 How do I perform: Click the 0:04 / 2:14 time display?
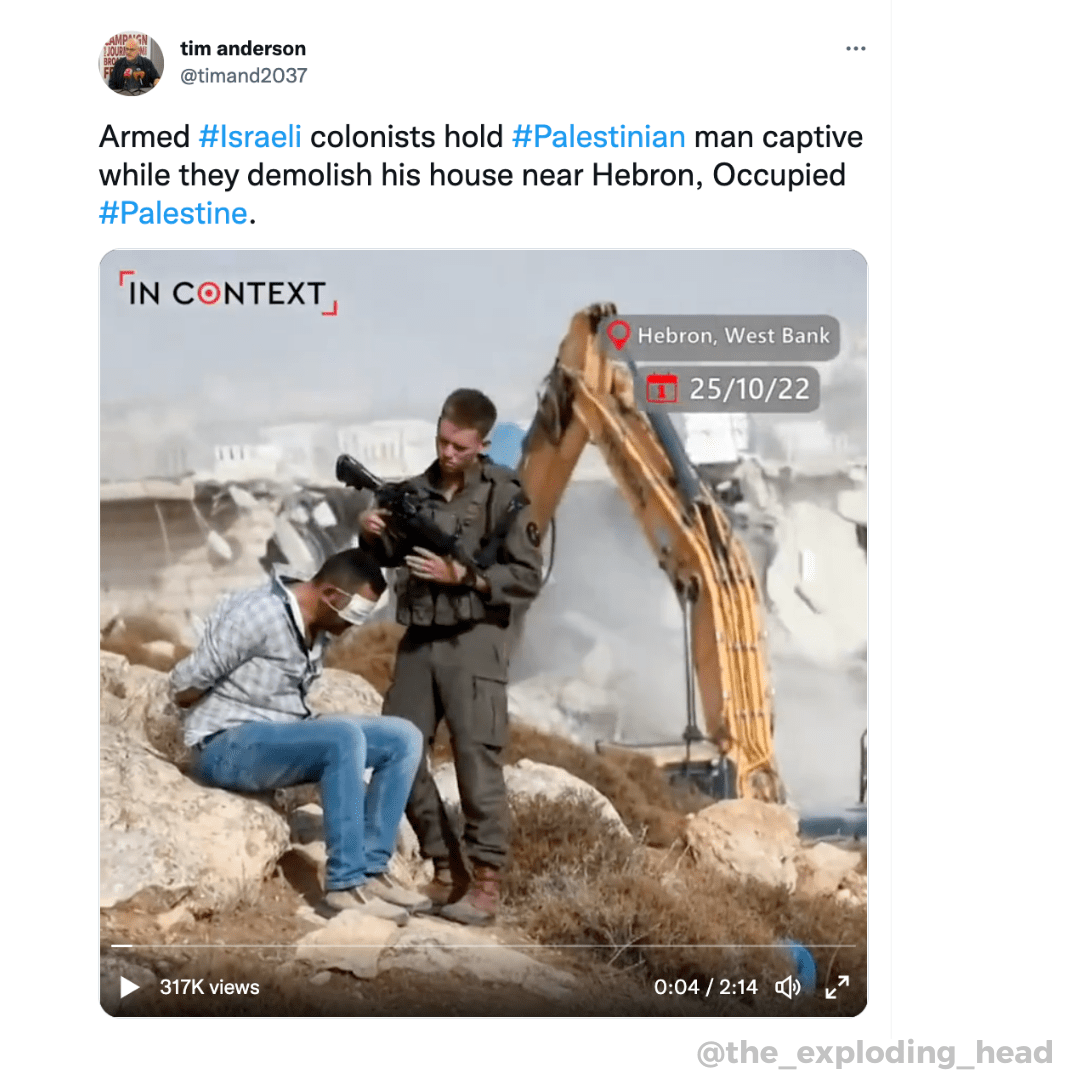[x=705, y=987]
